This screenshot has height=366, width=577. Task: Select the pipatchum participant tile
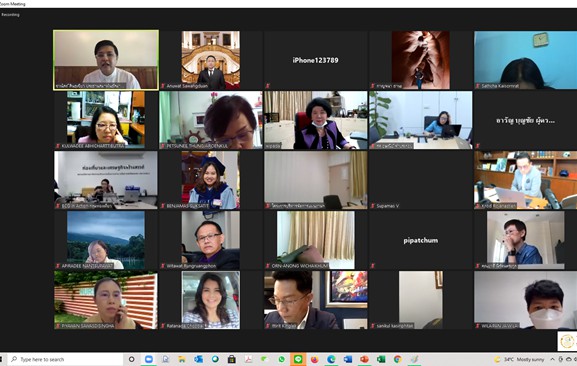421,240
